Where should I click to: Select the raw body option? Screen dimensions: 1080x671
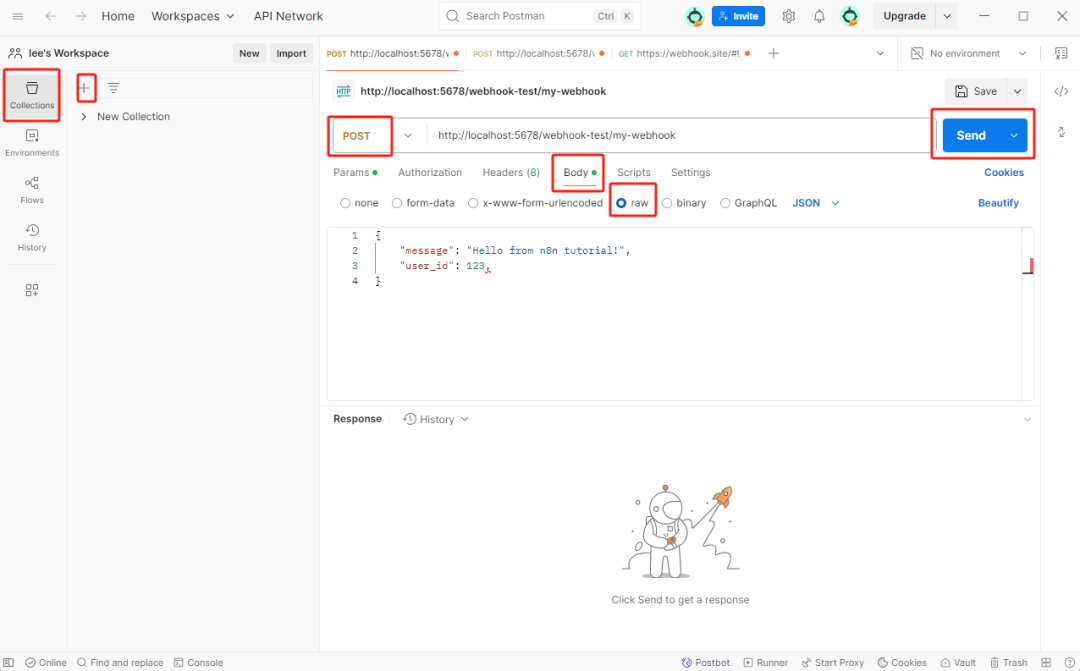pyautogui.click(x=621, y=203)
